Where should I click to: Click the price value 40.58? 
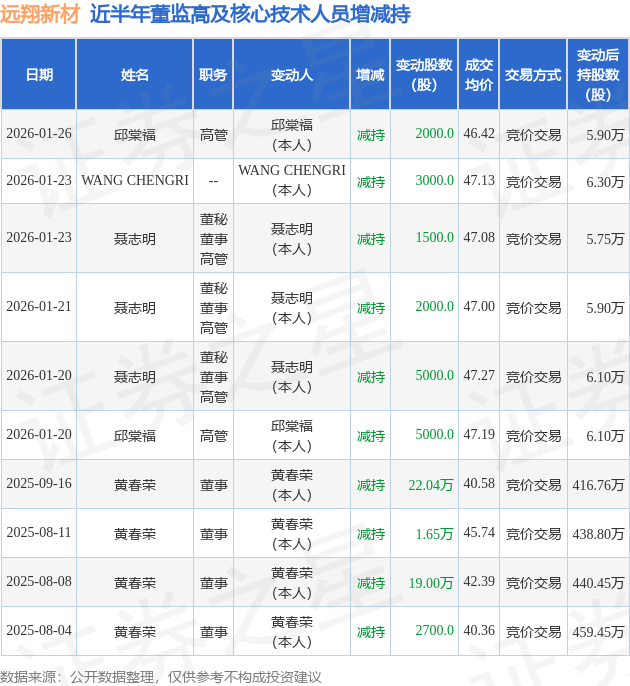point(479,483)
